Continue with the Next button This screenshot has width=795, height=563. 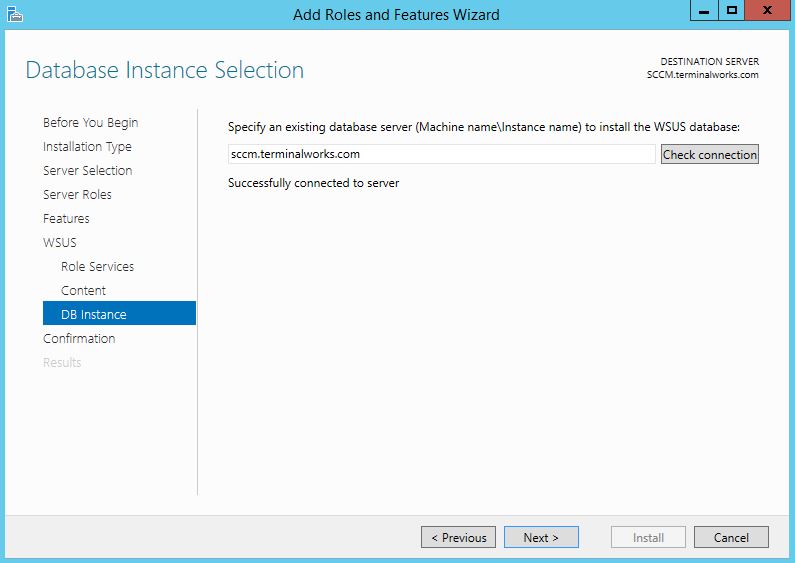click(x=541, y=537)
